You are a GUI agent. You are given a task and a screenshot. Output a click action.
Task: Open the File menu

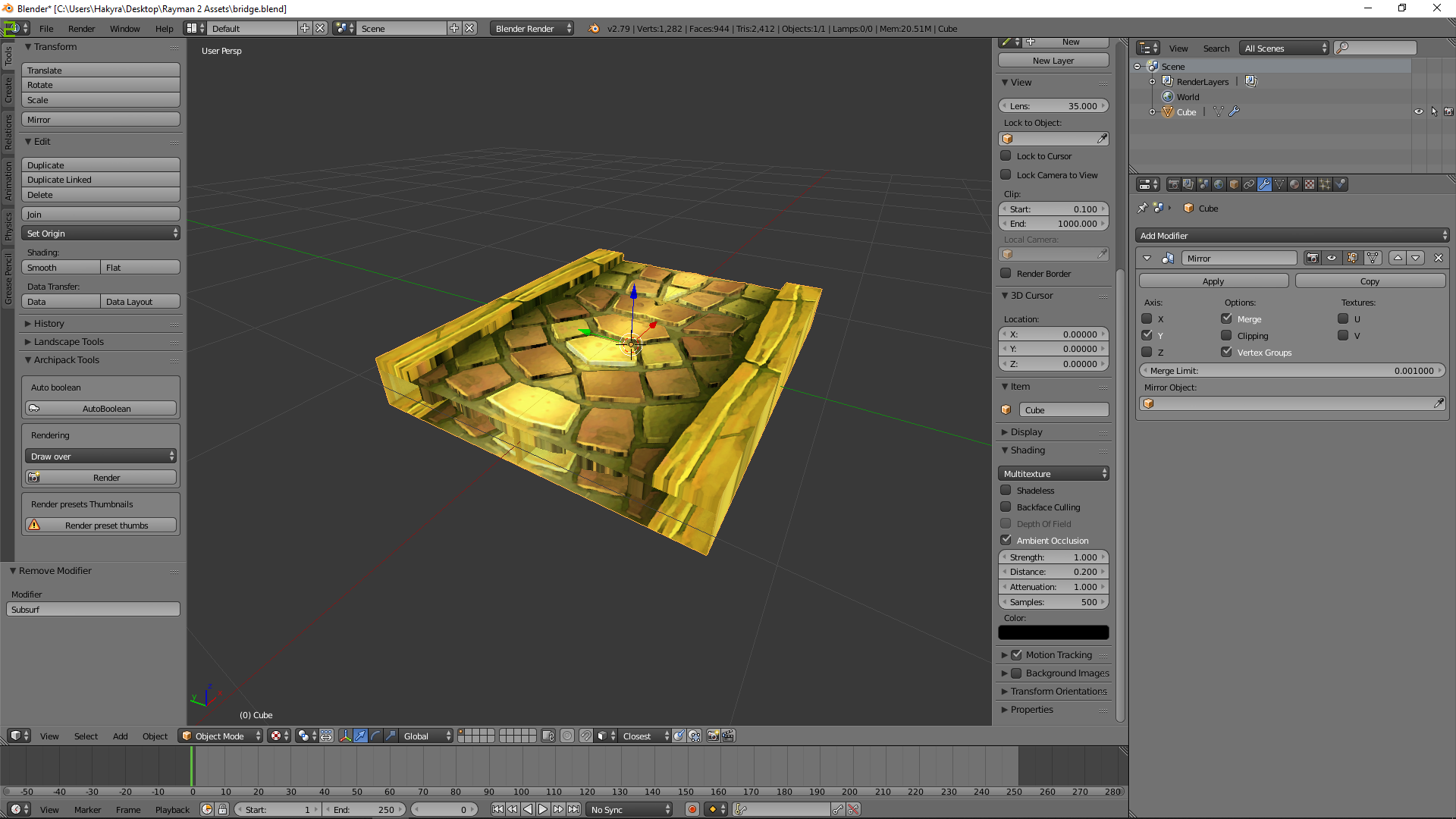pyautogui.click(x=46, y=28)
